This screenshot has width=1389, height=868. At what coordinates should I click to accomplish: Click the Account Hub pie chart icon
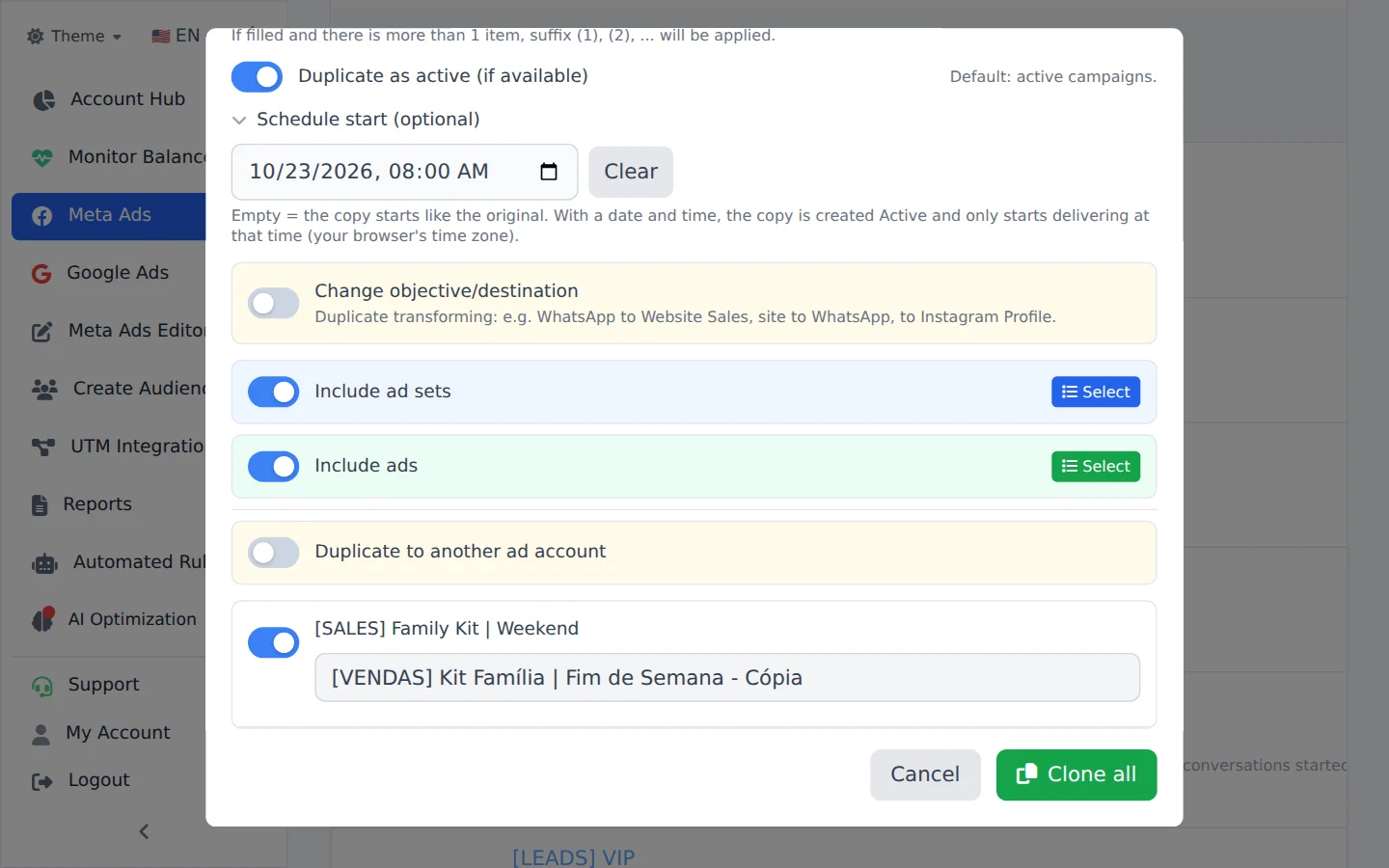tap(43, 99)
